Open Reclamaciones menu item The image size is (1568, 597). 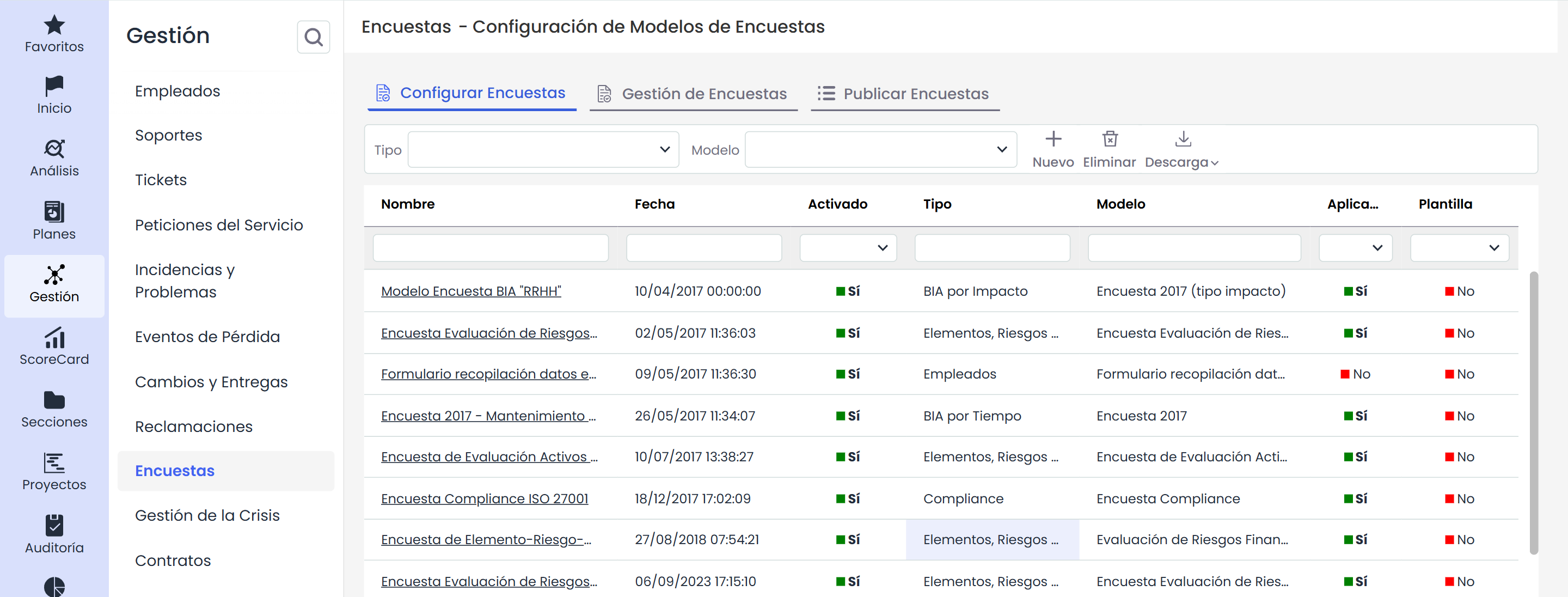[x=194, y=427]
